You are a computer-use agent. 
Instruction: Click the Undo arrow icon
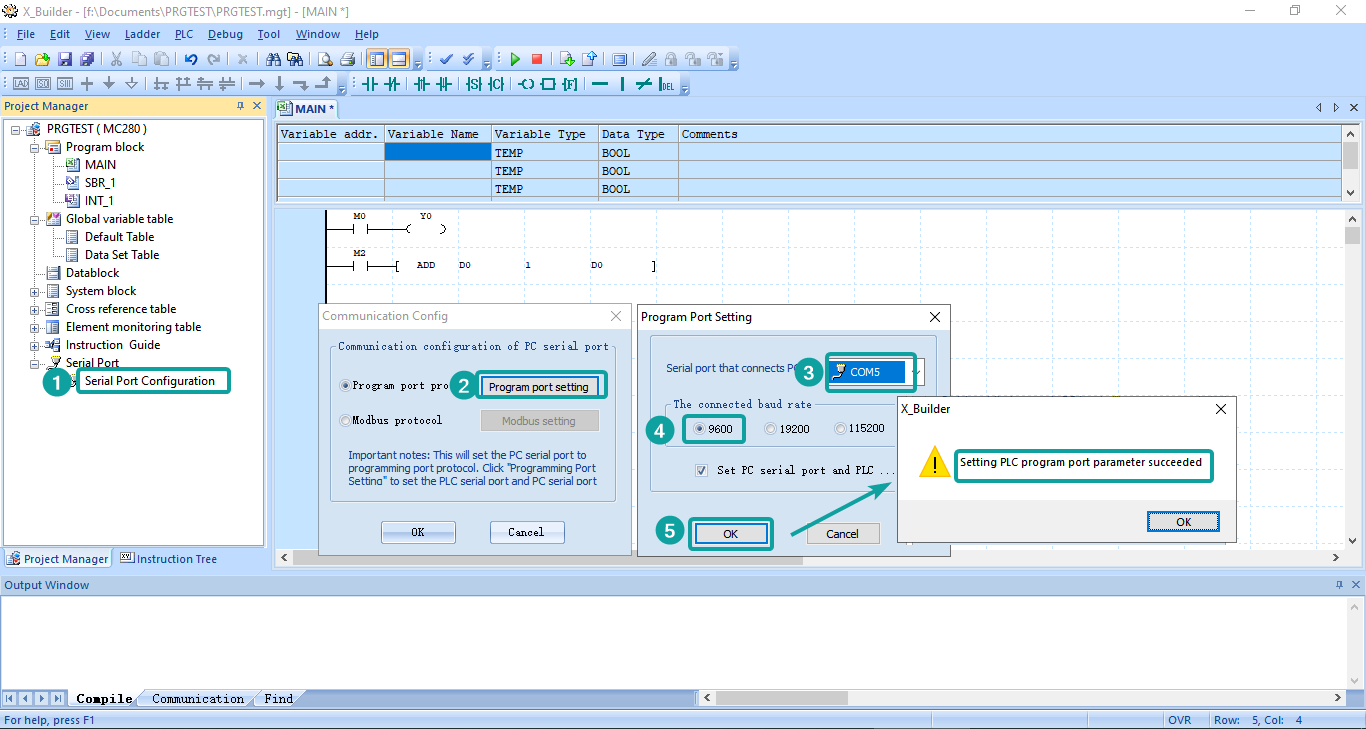(x=191, y=60)
